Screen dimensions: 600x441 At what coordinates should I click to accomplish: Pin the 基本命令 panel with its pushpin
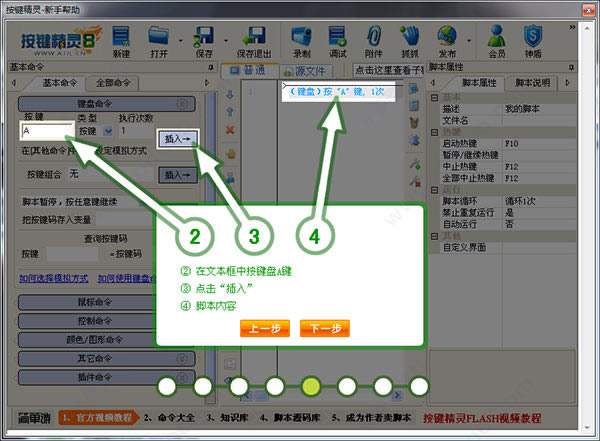[210, 67]
